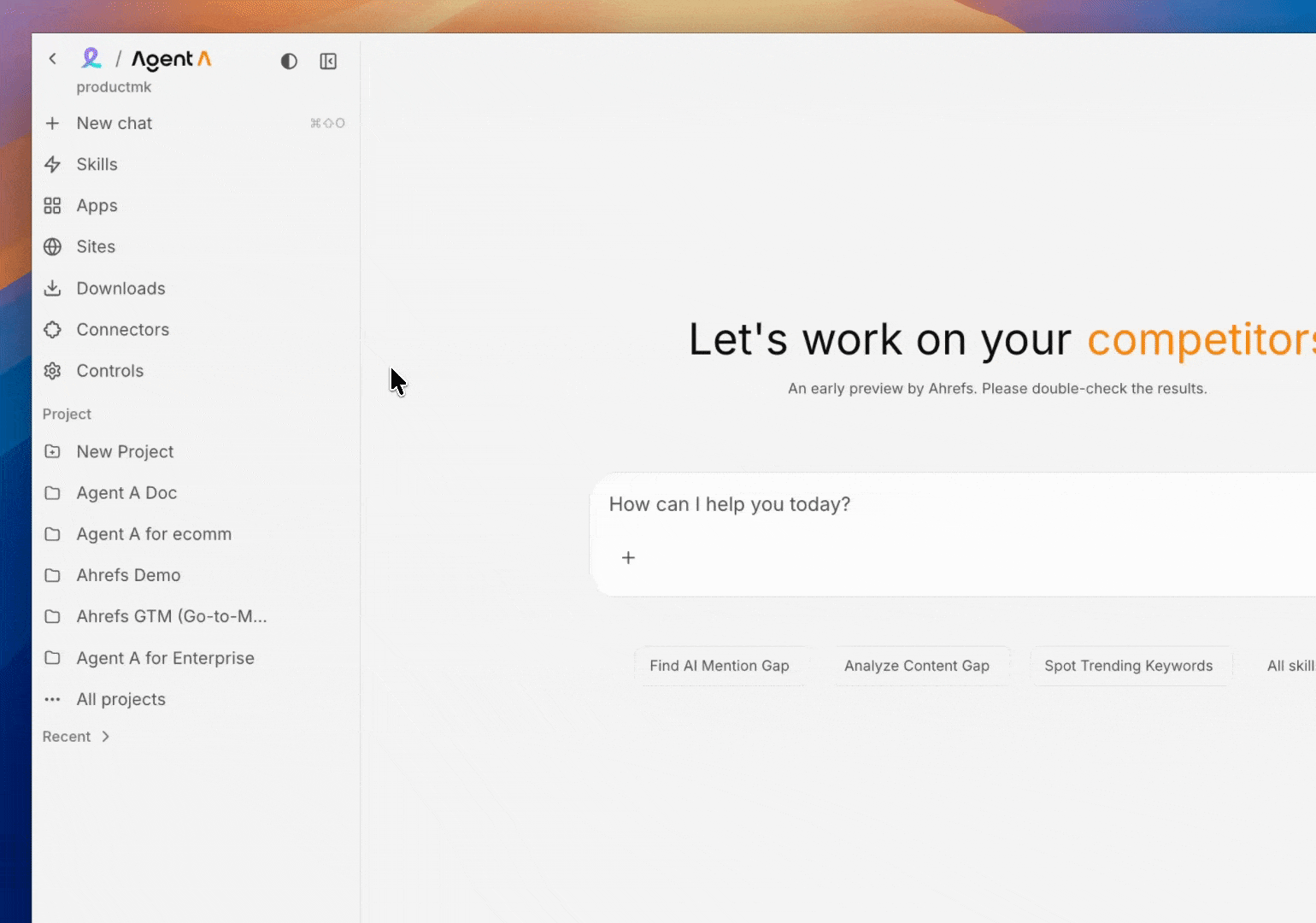Viewport: 1316px width, 923px height.
Task: Click the Agent A logo
Action: 171,59
